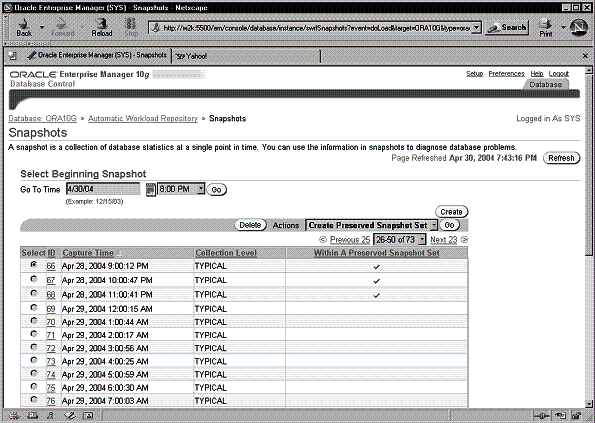The width and height of the screenshot is (595, 423).
Task: Click the browser URL address field
Action: [x=316, y=28]
